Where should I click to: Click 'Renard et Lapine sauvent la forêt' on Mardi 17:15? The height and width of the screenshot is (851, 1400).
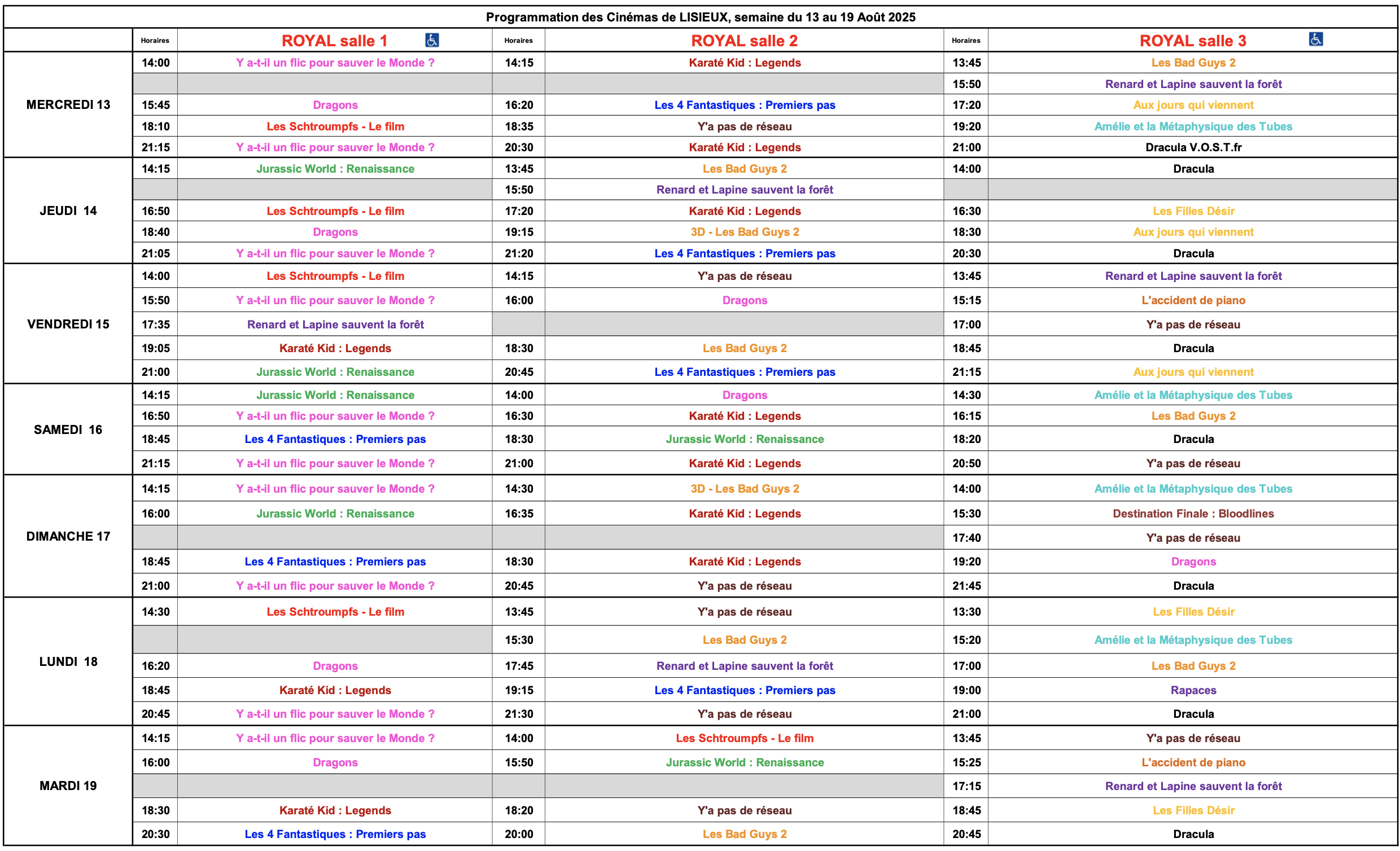coord(1193,786)
